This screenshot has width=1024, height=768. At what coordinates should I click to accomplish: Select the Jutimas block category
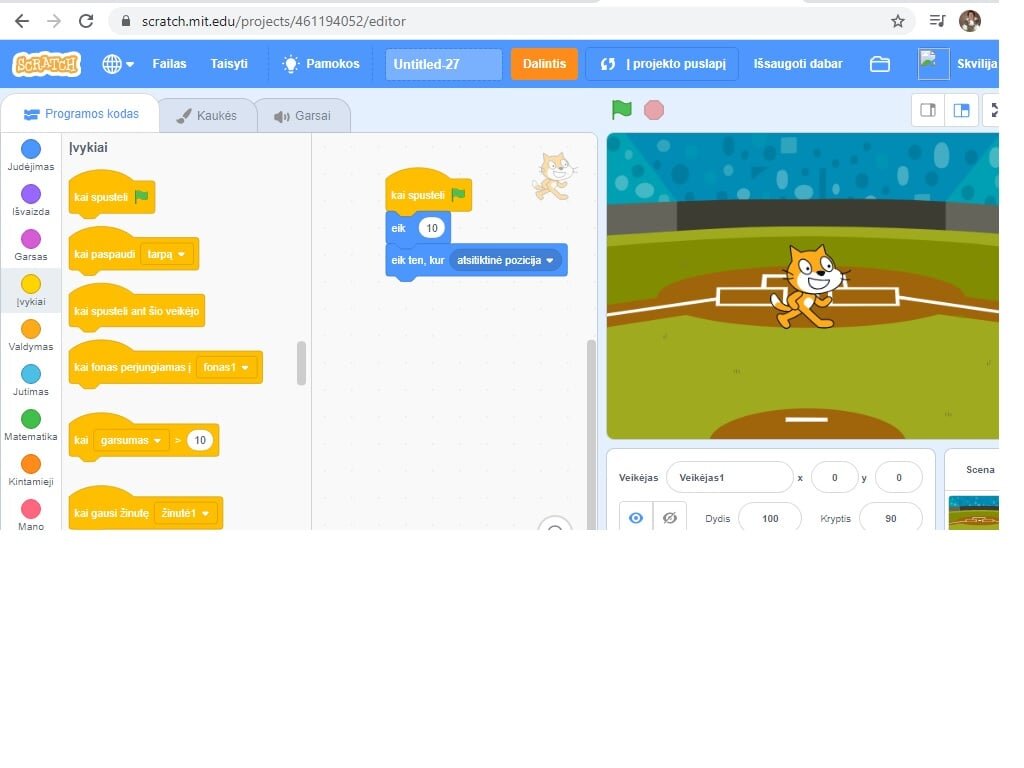coord(31,380)
